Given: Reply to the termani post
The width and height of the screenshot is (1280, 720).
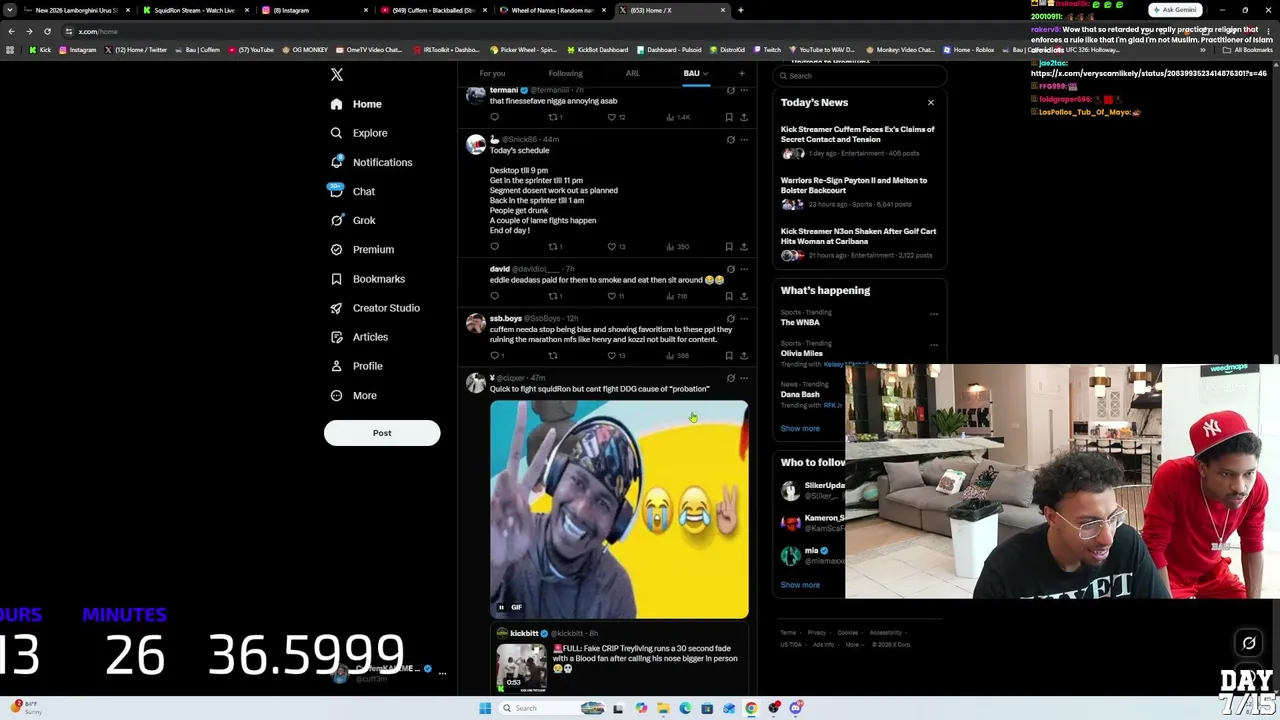Looking at the screenshot, I should click(x=494, y=117).
